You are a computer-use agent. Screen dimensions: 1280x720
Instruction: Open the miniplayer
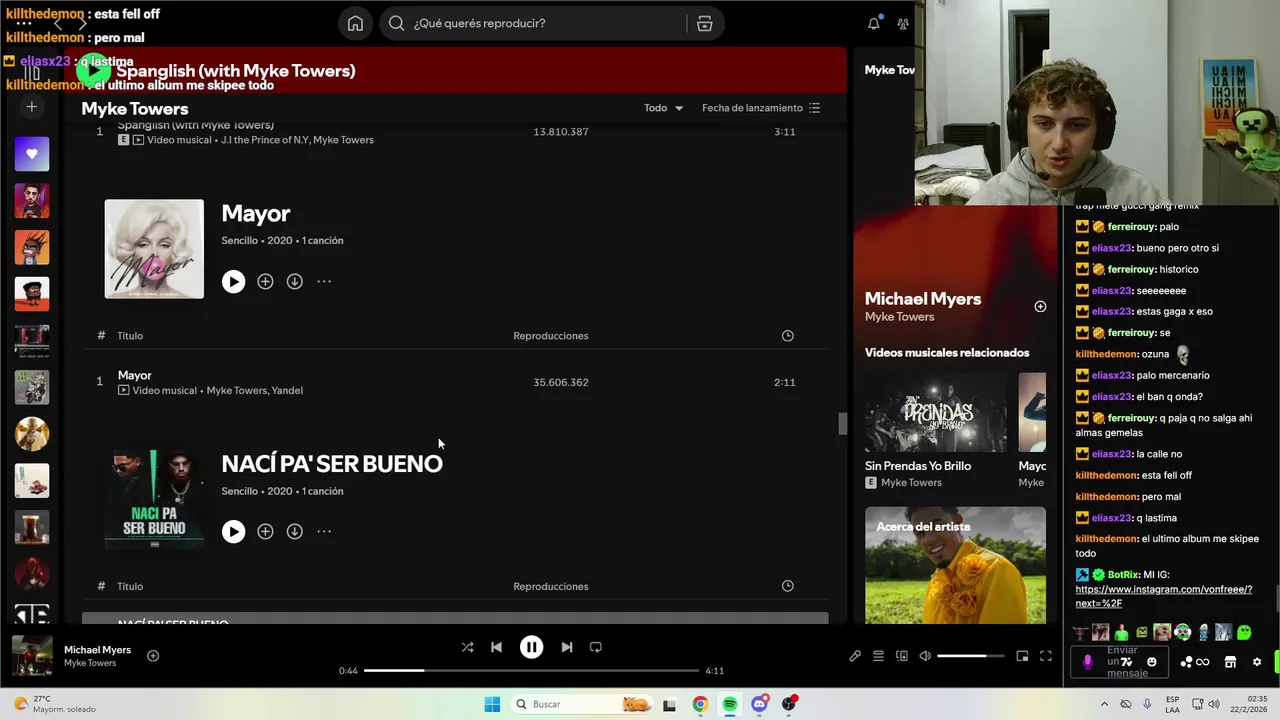click(x=1022, y=656)
